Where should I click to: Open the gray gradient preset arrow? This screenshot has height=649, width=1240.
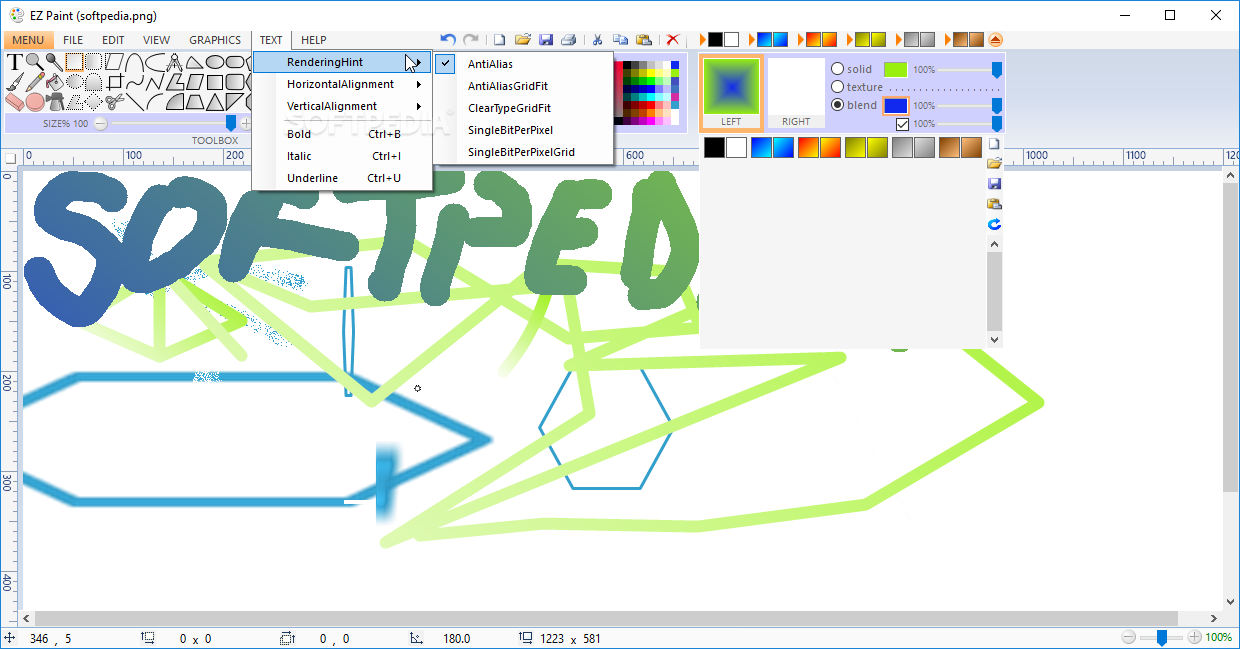tap(899, 39)
